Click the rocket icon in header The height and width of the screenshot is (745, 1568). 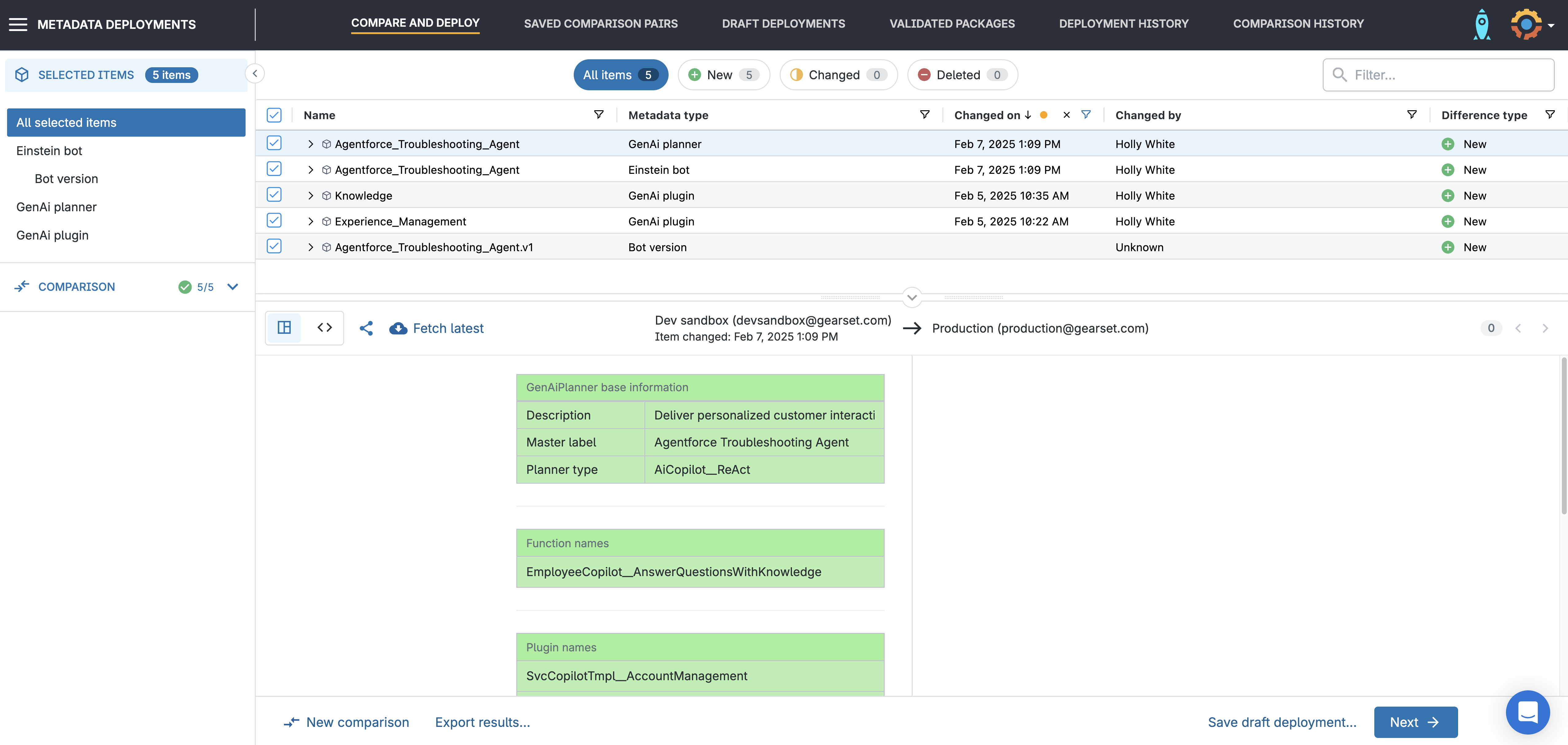(1481, 24)
